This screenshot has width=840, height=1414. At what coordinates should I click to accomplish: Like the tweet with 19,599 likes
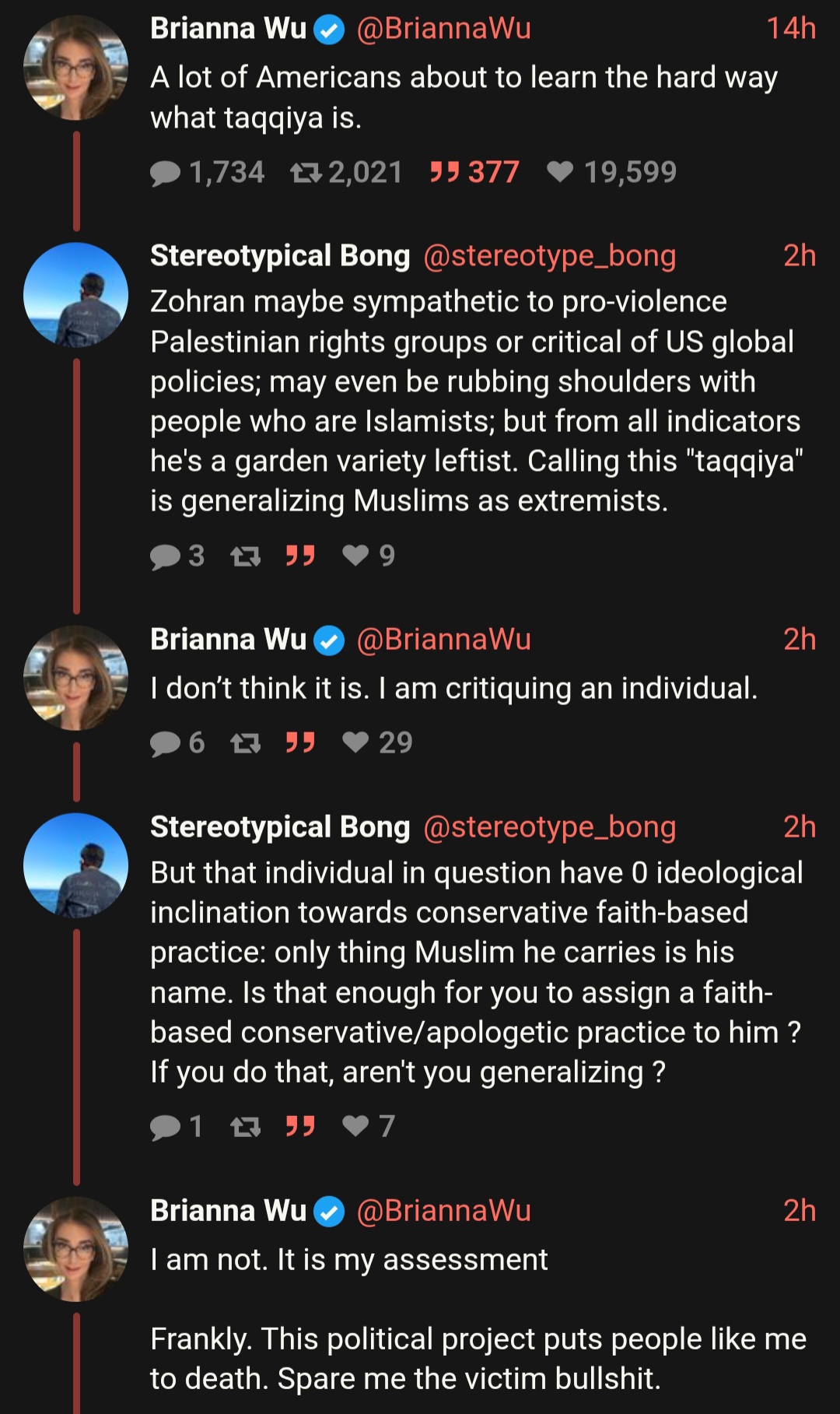pyautogui.click(x=560, y=172)
